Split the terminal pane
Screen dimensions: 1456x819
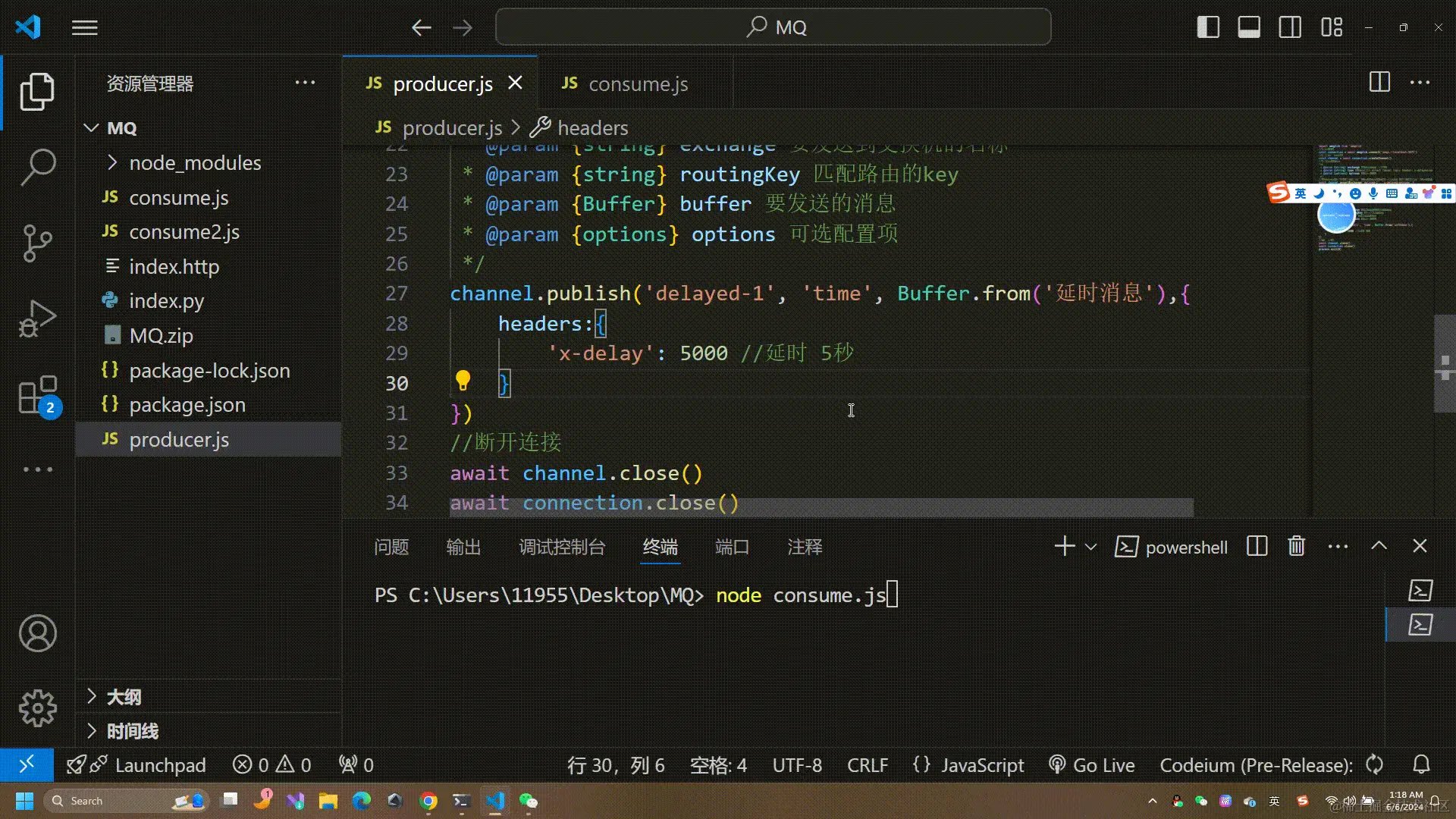point(1257,546)
